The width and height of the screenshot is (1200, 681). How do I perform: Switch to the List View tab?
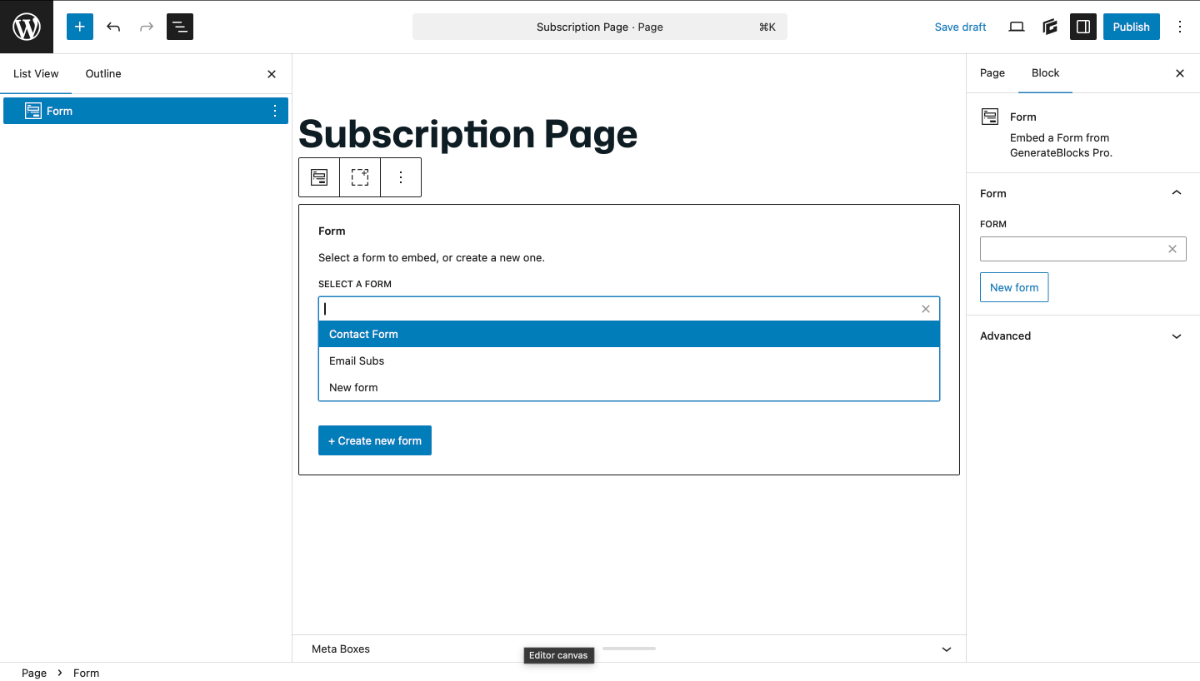pos(36,74)
